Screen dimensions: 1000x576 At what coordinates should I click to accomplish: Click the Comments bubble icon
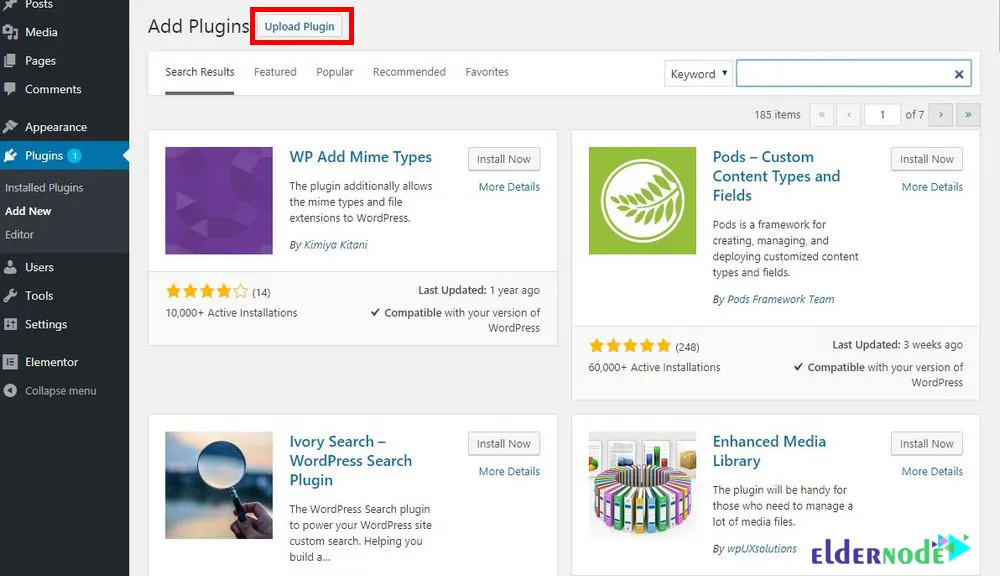(x=11, y=90)
